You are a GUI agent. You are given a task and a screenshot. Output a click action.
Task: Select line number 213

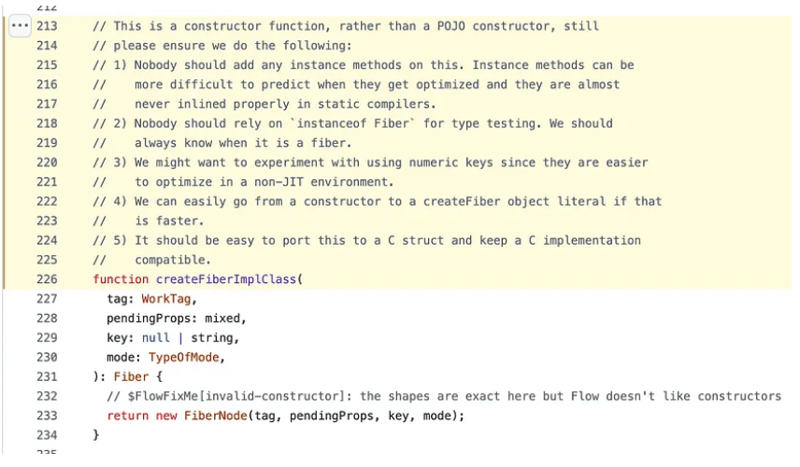tap(47, 26)
